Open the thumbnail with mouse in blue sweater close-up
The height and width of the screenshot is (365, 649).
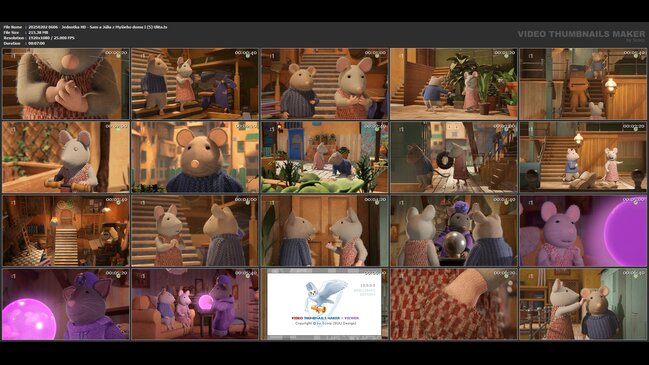(195, 157)
